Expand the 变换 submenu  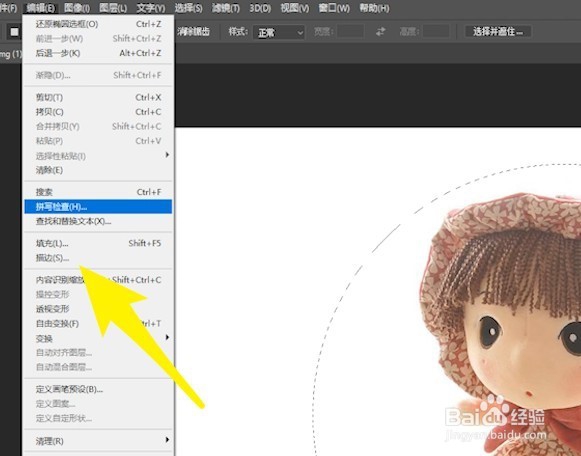(x=99, y=338)
